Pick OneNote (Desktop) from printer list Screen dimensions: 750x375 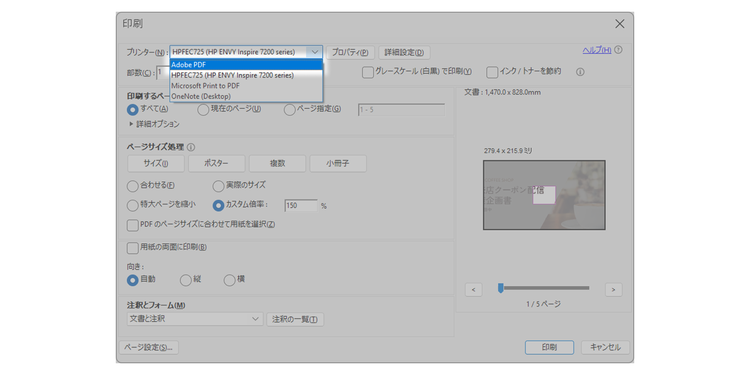click(x=246, y=96)
